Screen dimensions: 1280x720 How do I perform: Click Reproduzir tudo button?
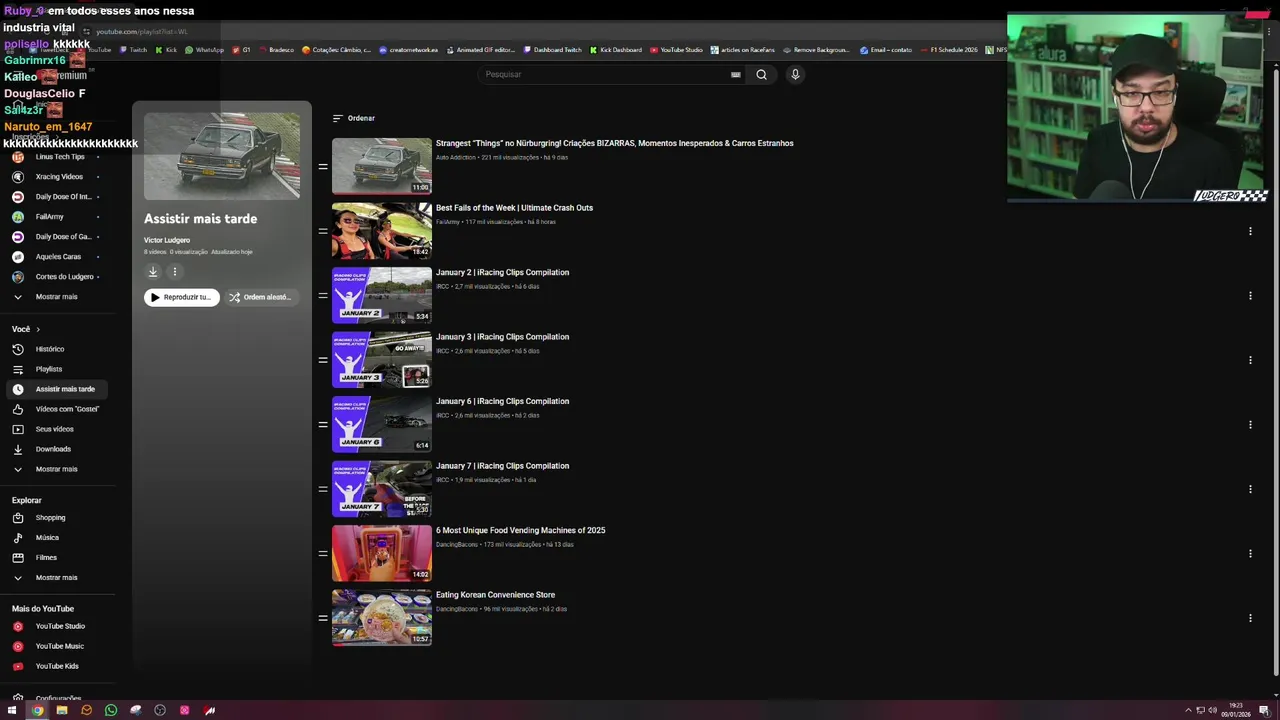(x=182, y=297)
